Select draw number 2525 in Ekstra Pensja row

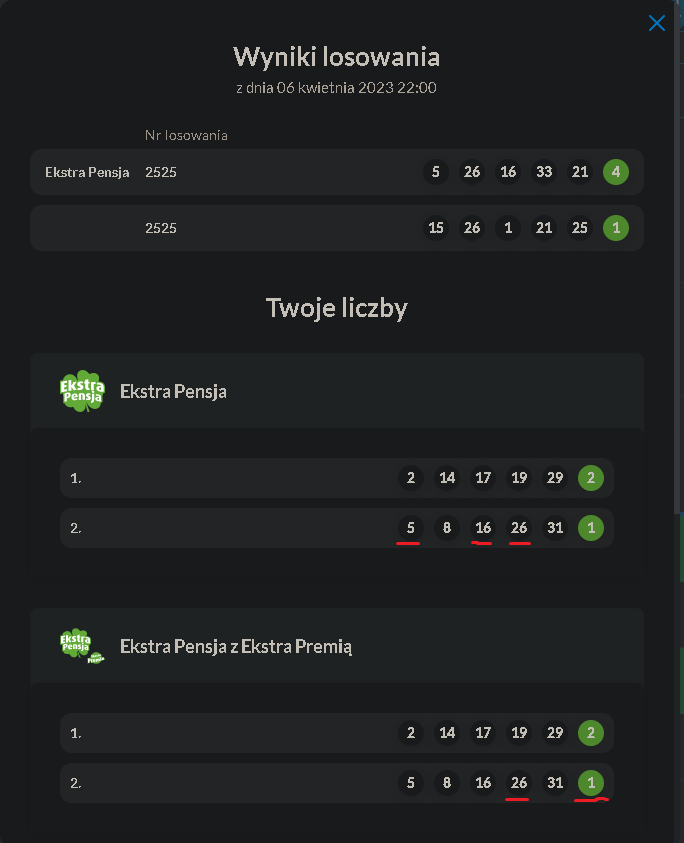(x=161, y=172)
